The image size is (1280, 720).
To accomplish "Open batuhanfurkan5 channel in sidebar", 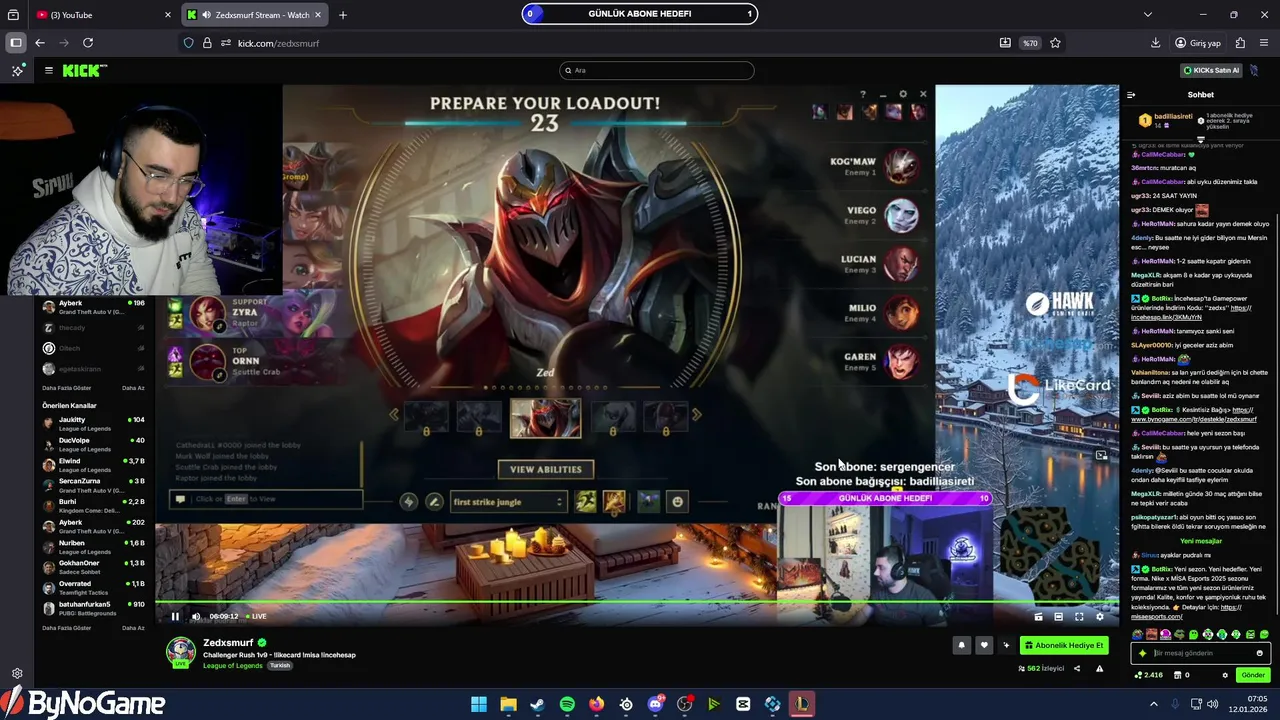I will [94, 608].
